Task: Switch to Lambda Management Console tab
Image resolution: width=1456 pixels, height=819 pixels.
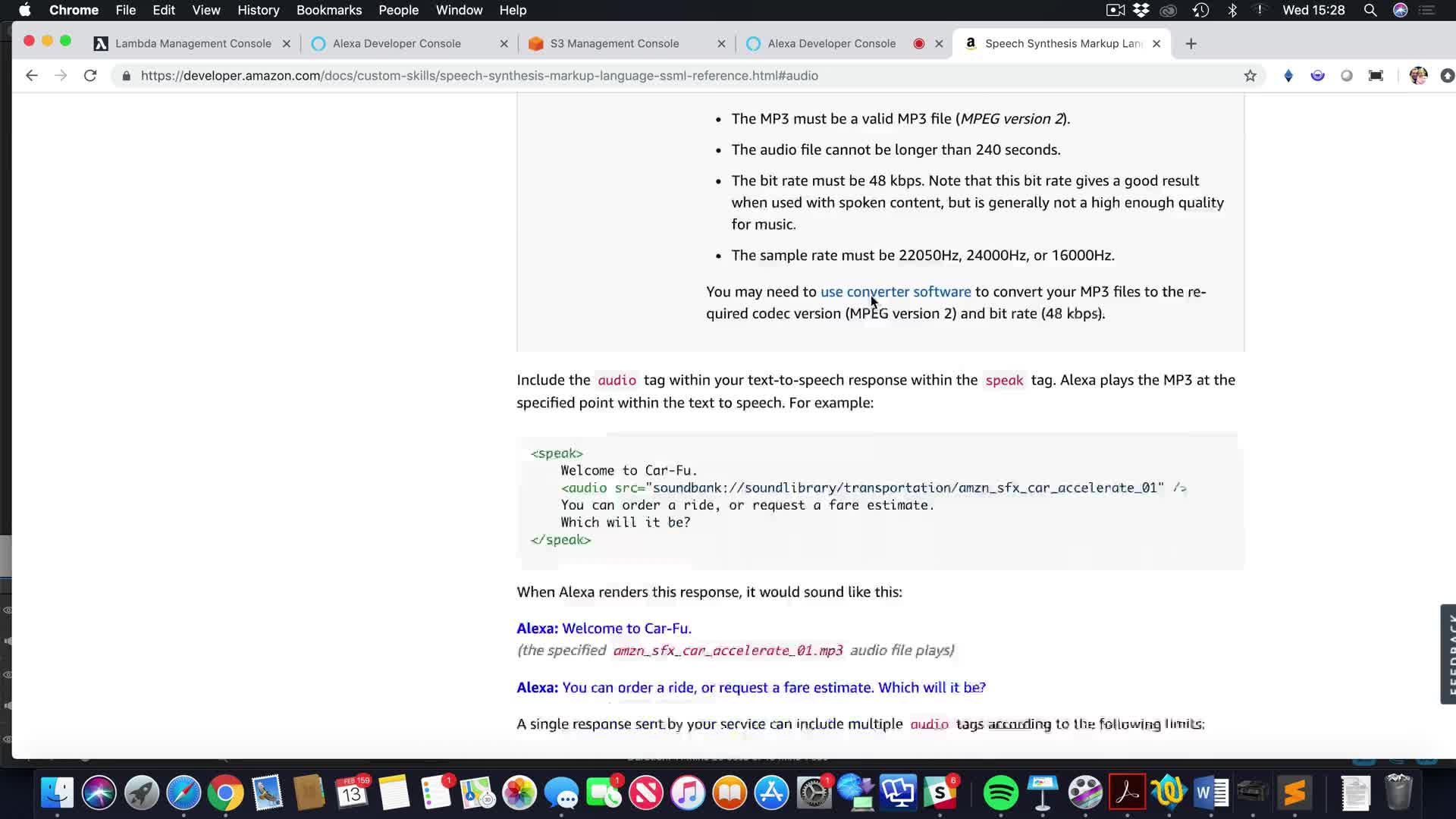Action: click(193, 43)
